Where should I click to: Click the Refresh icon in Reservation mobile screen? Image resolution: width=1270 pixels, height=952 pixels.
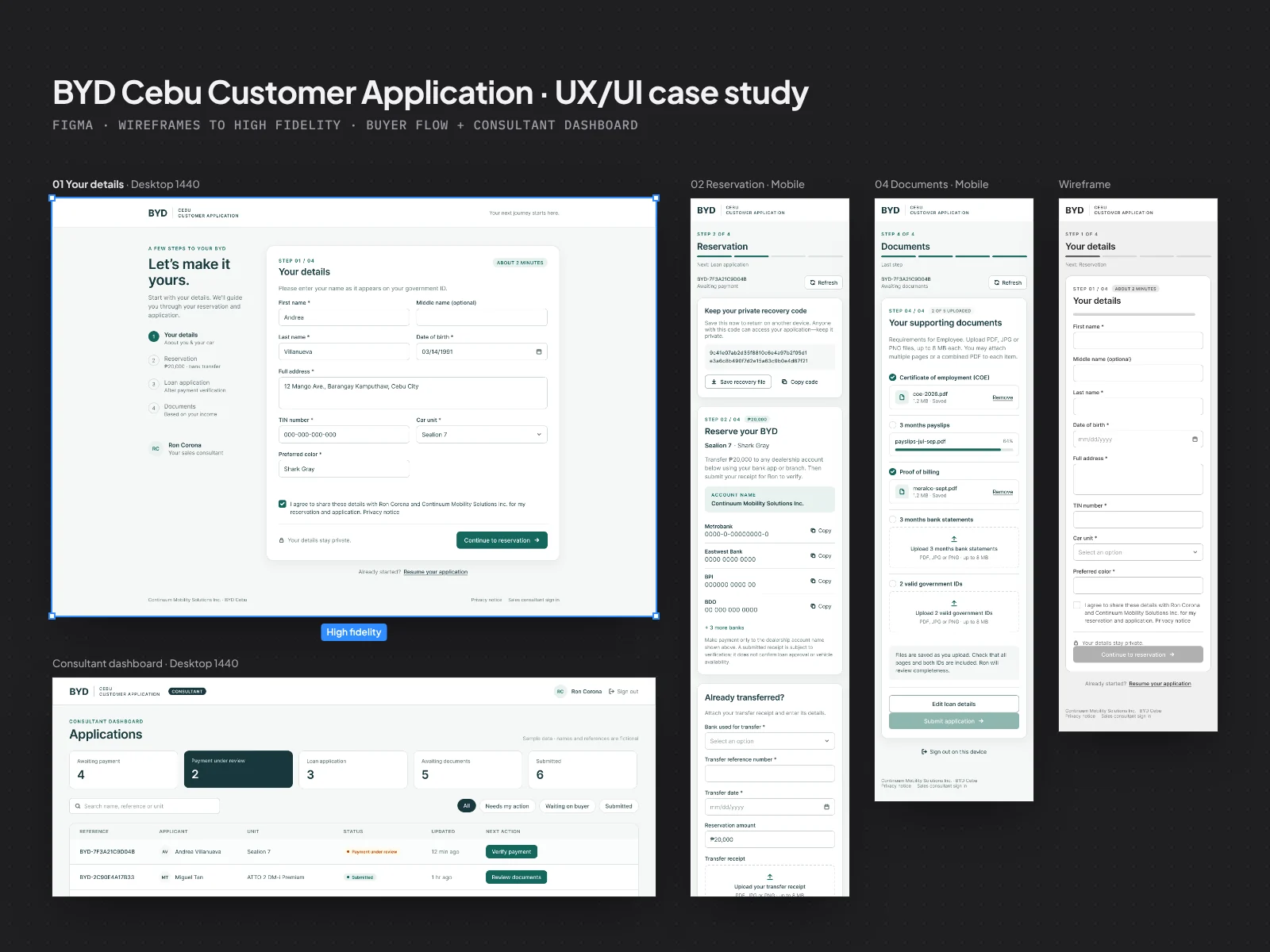(812, 282)
